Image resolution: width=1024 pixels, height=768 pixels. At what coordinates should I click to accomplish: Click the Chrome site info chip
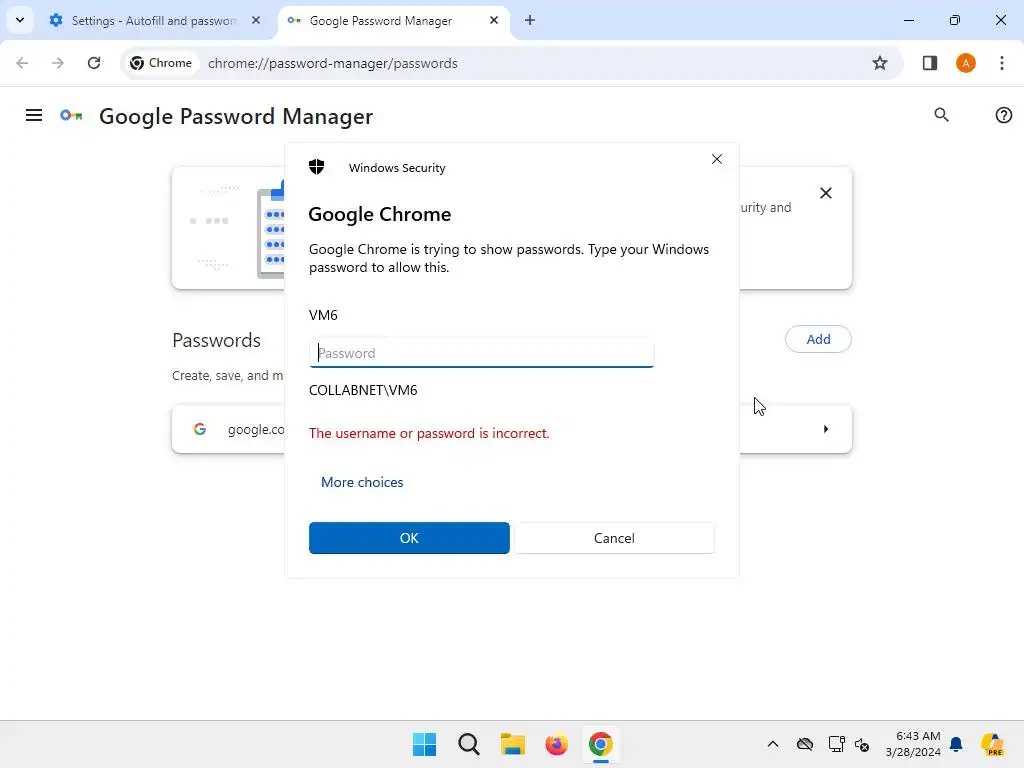coord(161,63)
